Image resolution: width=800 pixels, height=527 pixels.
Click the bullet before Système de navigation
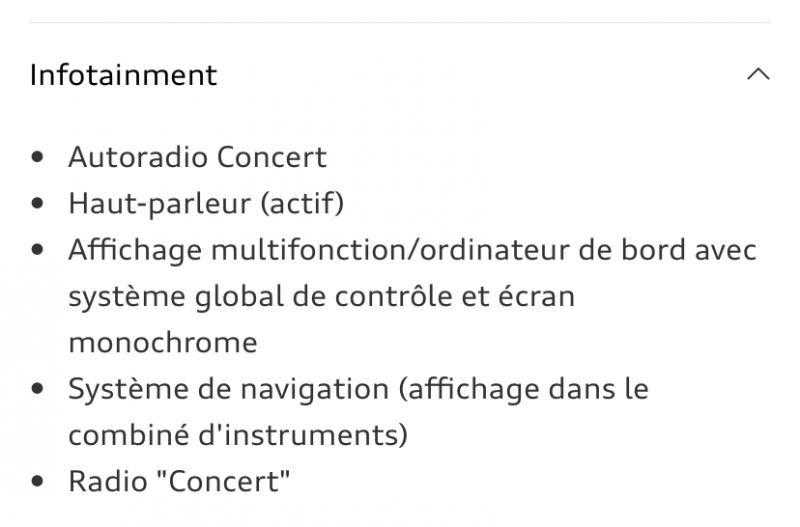click(x=37, y=389)
